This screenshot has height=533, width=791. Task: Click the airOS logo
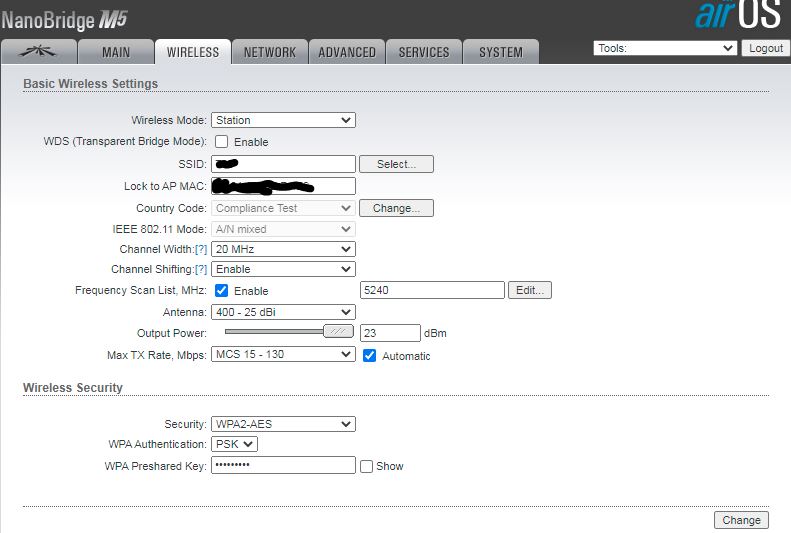click(738, 17)
